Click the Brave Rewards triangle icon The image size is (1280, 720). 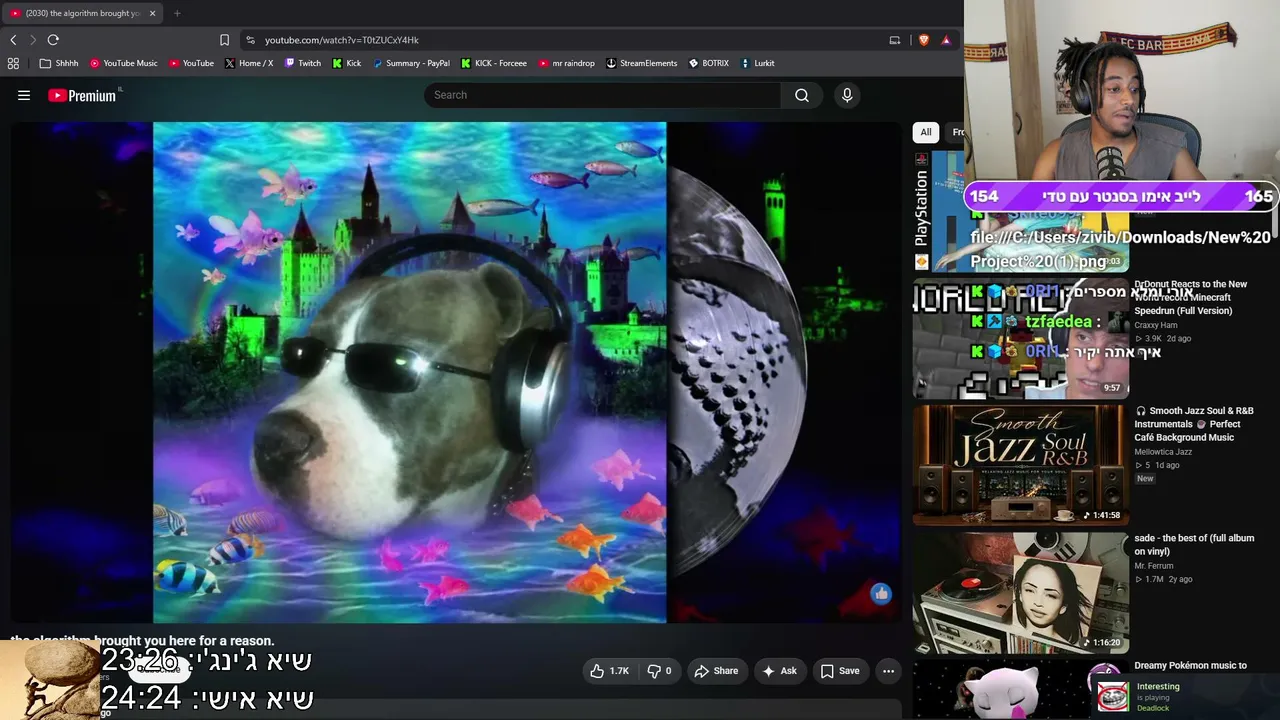point(946,40)
